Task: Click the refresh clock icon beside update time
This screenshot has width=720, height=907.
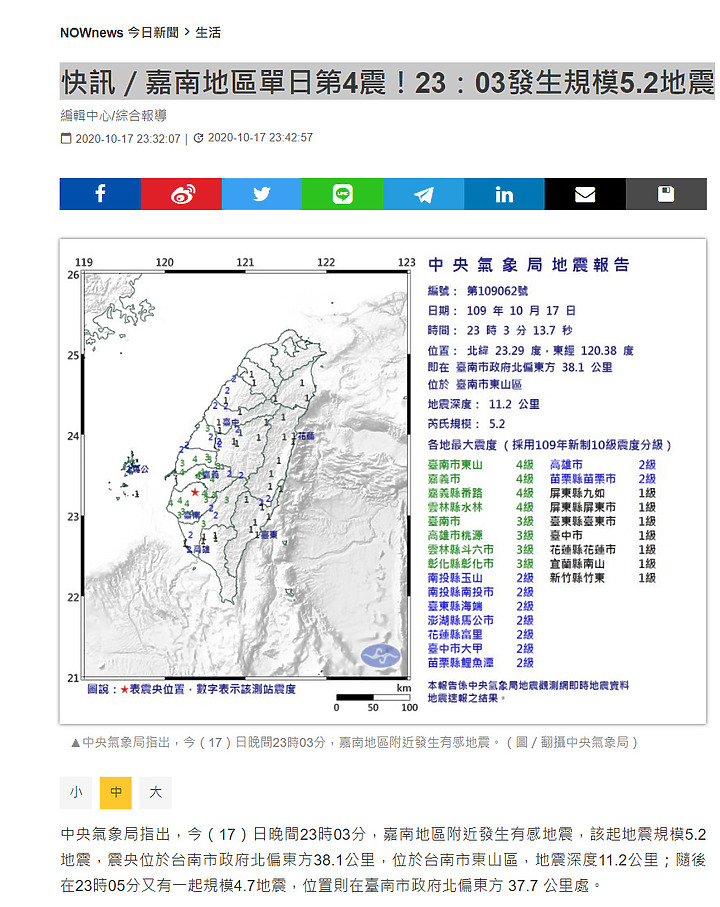Action: pyautogui.click(x=198, y=138)
